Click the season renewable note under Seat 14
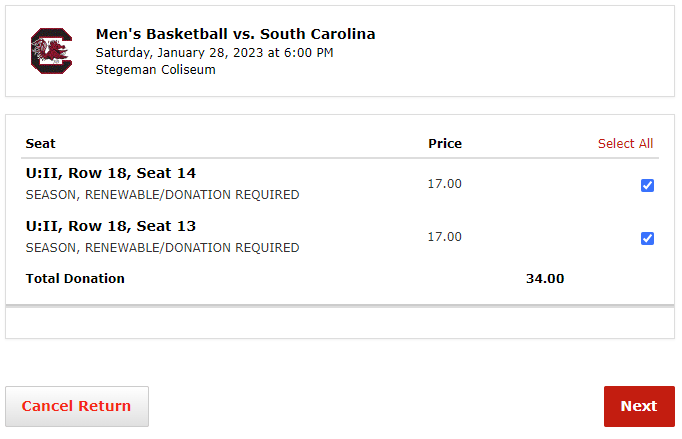Image resolution: width=682 pixels, height=439 pixels. coord(162,195)
